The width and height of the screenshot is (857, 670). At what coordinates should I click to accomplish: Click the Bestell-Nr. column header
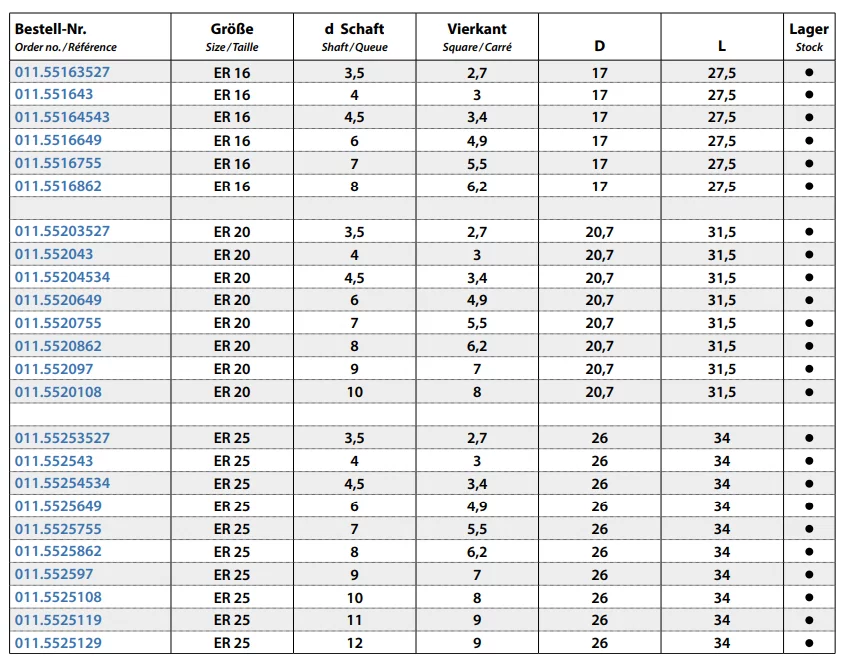pos(50,29)
